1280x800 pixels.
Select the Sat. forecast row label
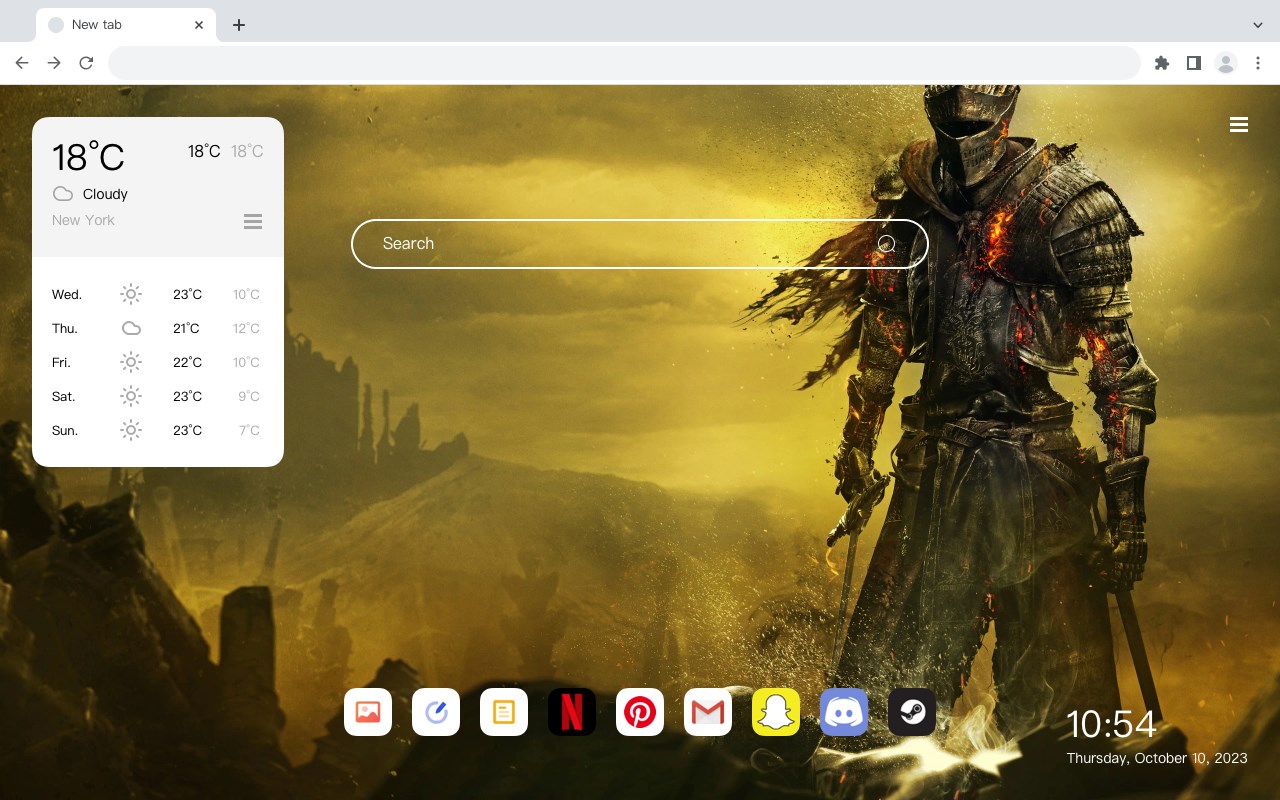click(64, 396)
